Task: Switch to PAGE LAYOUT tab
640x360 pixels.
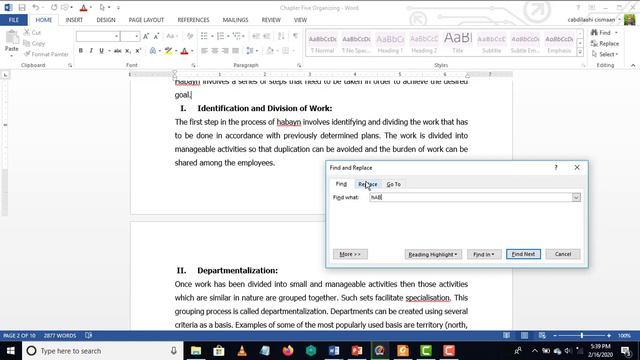Action: [146, 20]
